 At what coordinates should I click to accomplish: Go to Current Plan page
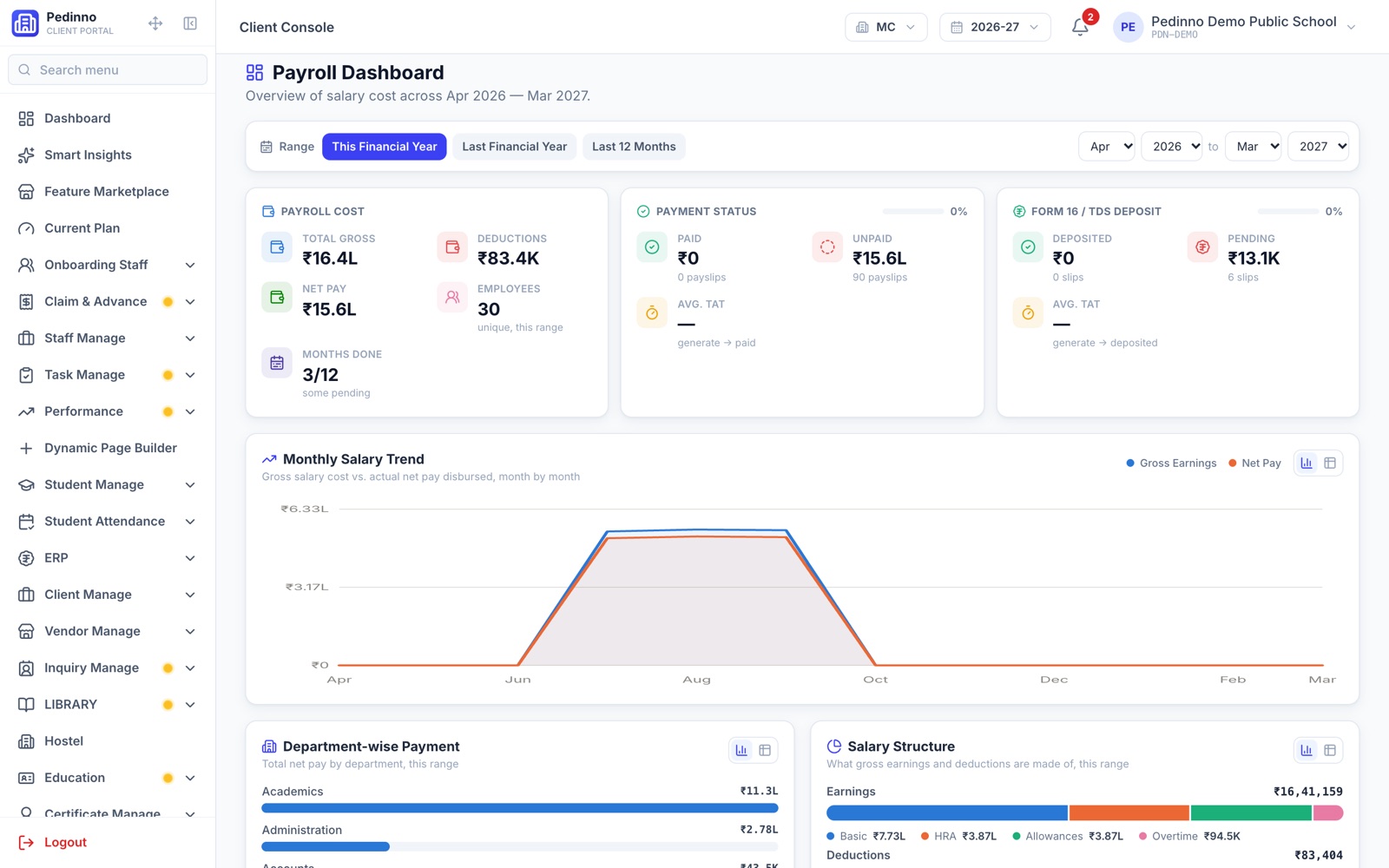pyautogui.click(x=108, y=228)
